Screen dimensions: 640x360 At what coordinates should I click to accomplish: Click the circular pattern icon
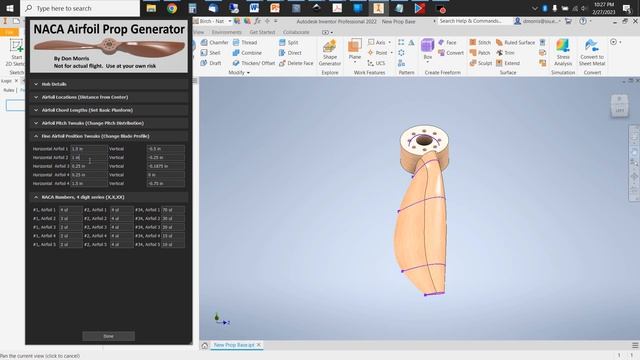[401, 53]
